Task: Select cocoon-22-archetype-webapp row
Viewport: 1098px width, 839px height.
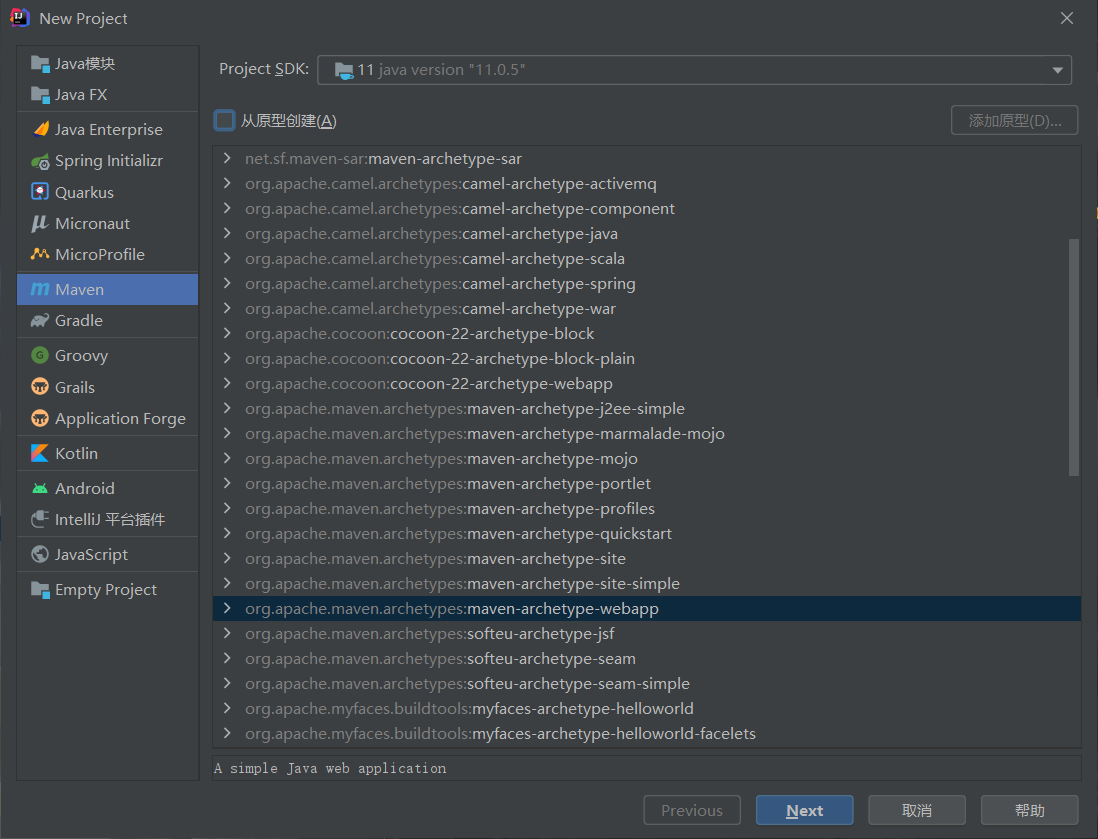Action: 646,383
